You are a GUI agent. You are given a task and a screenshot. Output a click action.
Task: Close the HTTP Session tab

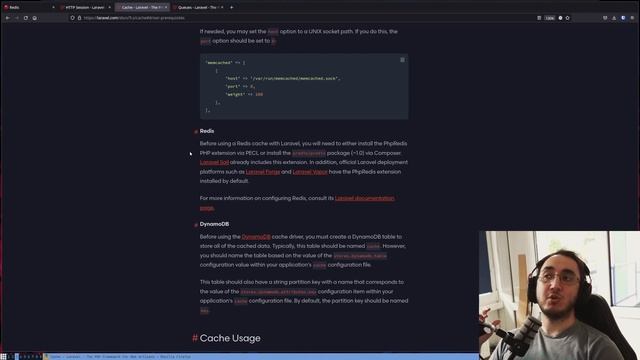coord(109,7)
